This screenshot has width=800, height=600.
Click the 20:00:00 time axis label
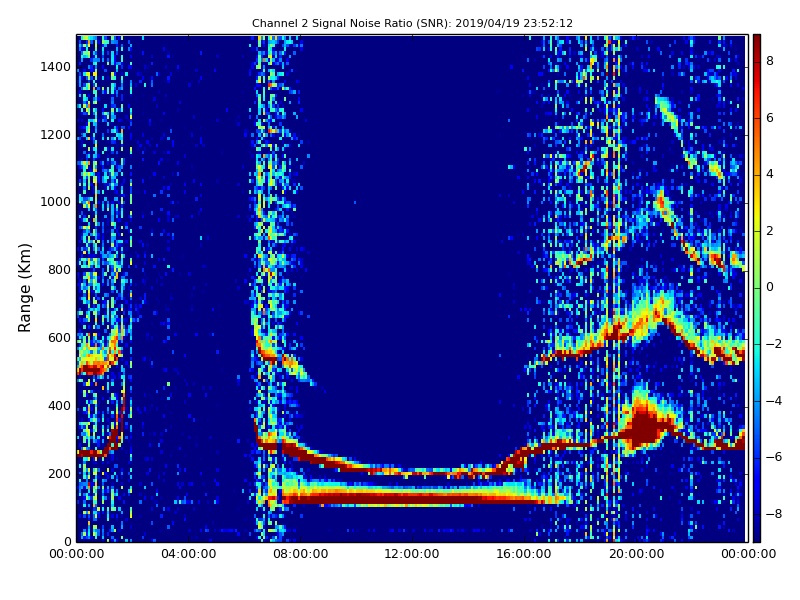636,554
